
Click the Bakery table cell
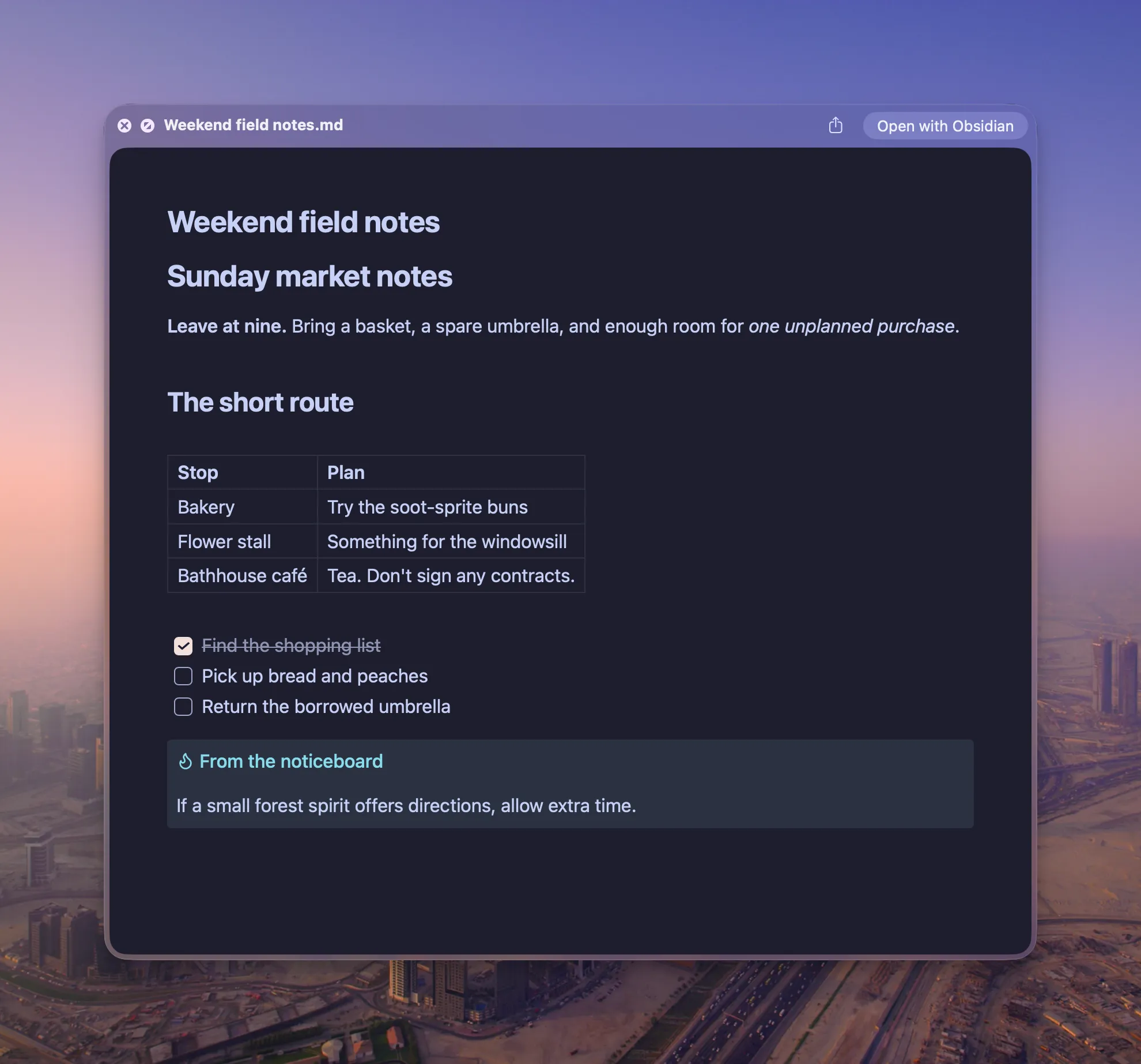pos(243,507)
